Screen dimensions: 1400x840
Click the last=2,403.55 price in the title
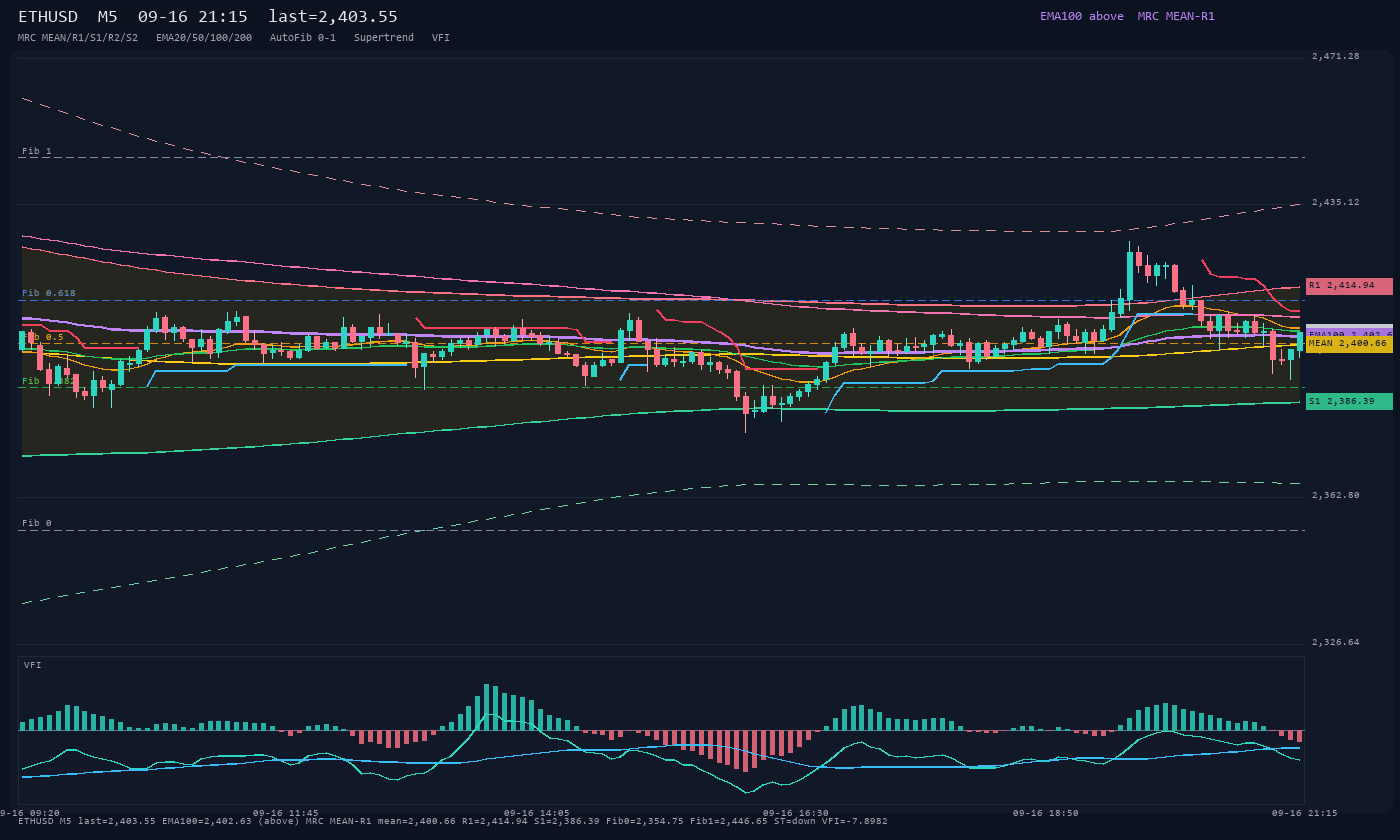click(333, 17)
